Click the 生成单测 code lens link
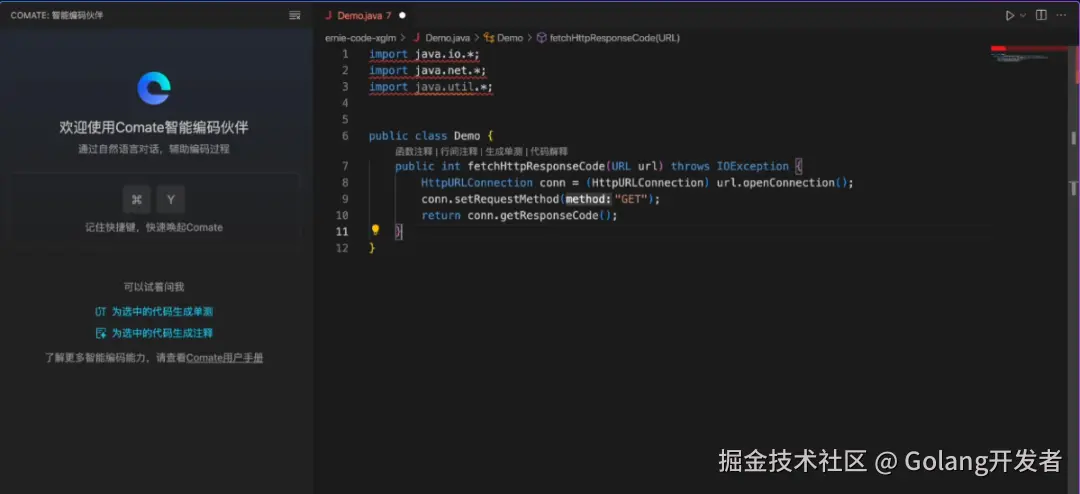Screen dimensions: 1080x494 pos(503,151)
